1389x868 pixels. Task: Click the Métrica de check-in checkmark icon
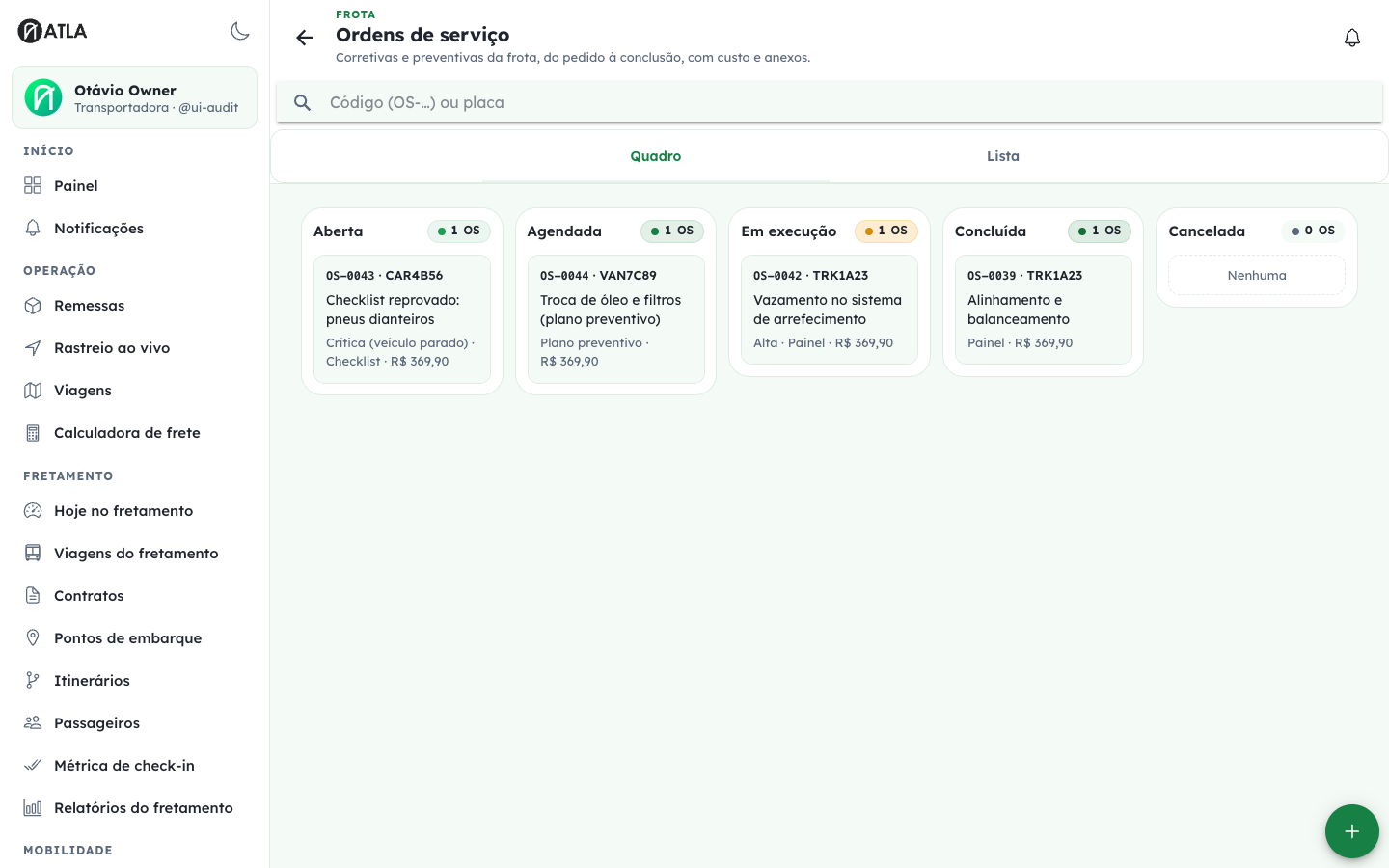coord(33,765)
